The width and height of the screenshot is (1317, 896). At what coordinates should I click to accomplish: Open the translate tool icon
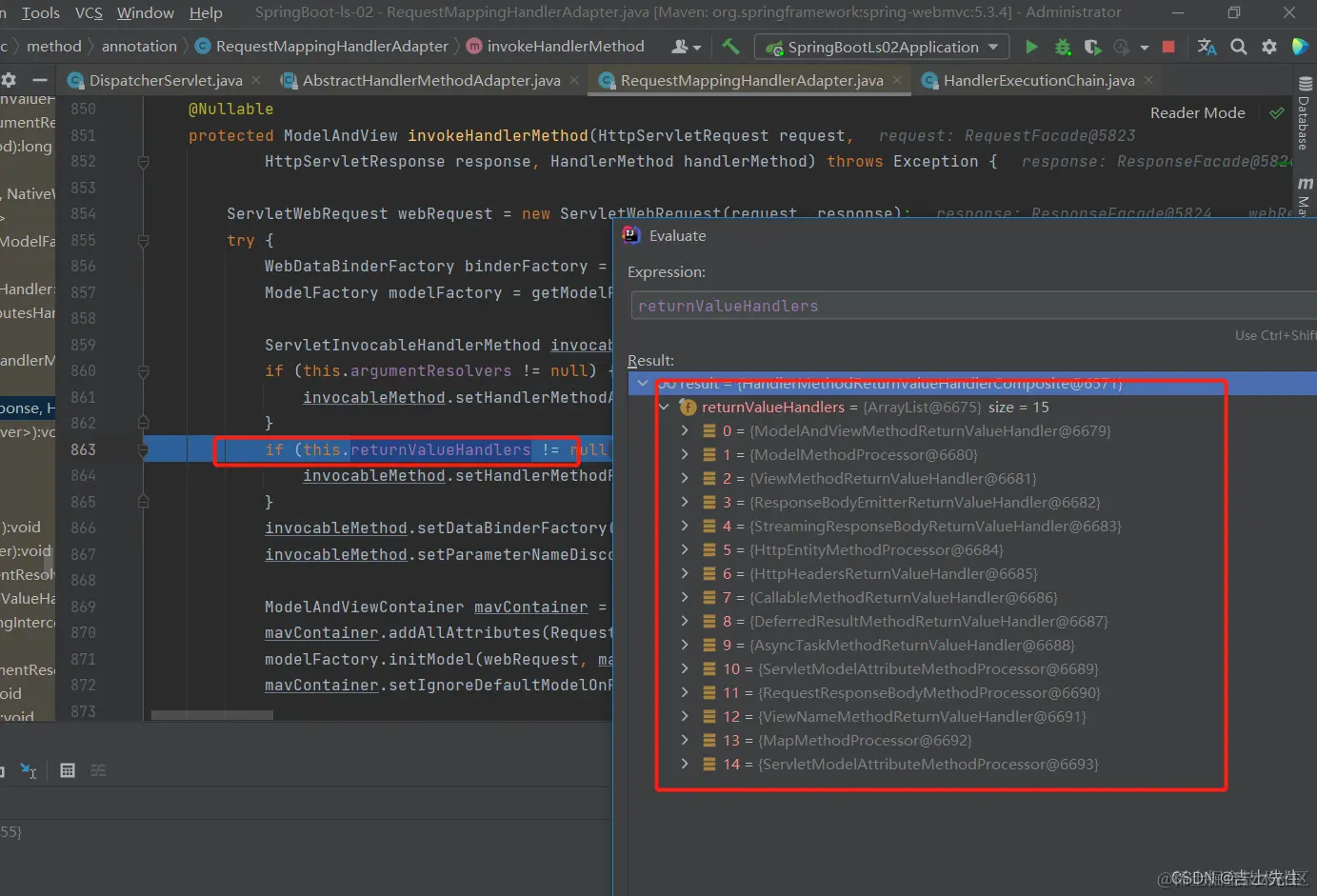[1207, 47]
